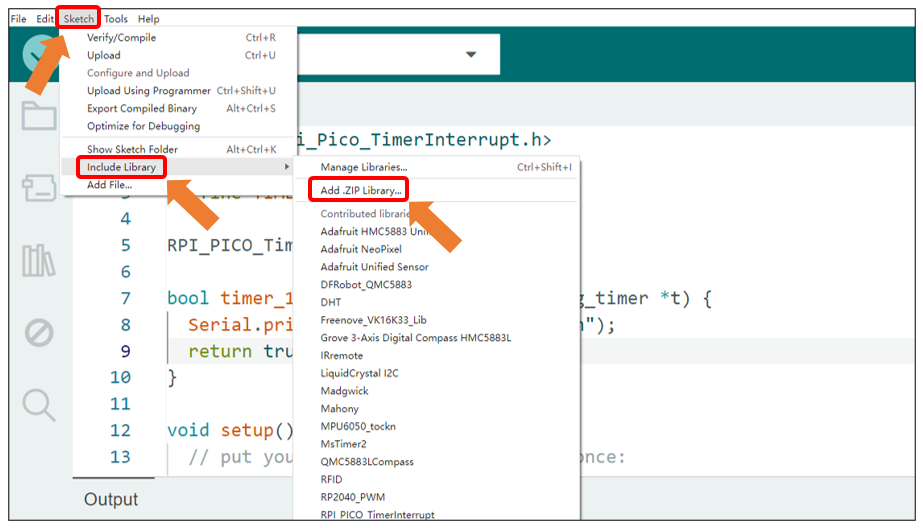Expand the board selector dropdown arrow
The image size is (923, 528).
pos(471,55)
